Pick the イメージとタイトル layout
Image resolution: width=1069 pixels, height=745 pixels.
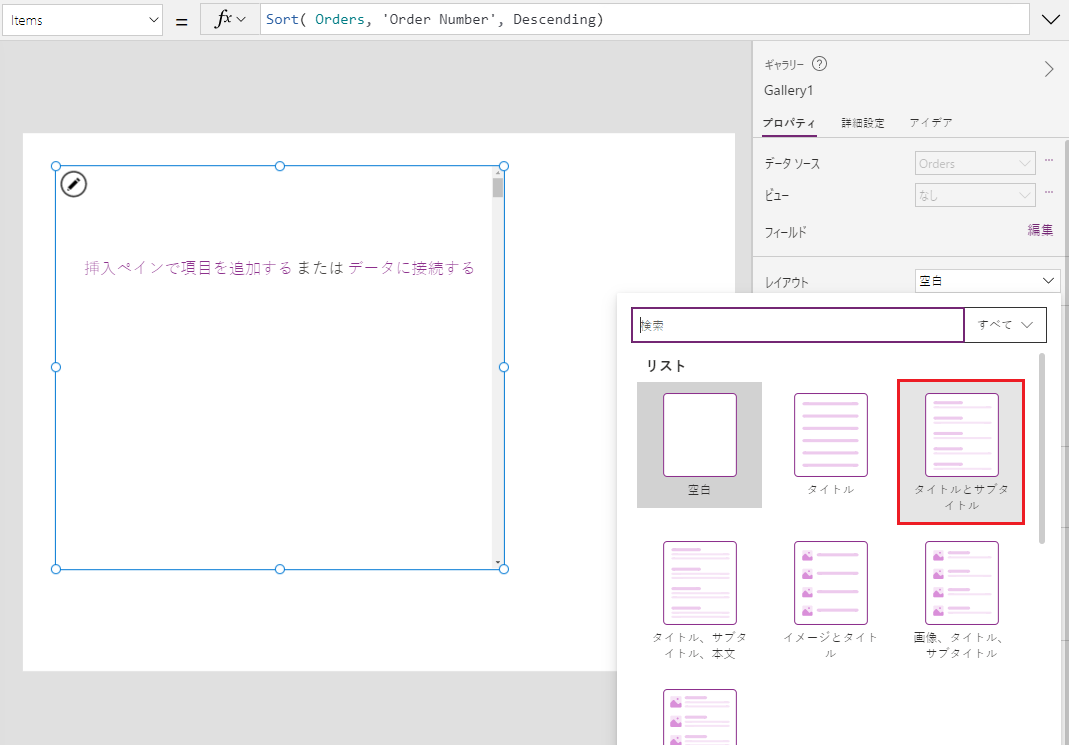830,583
